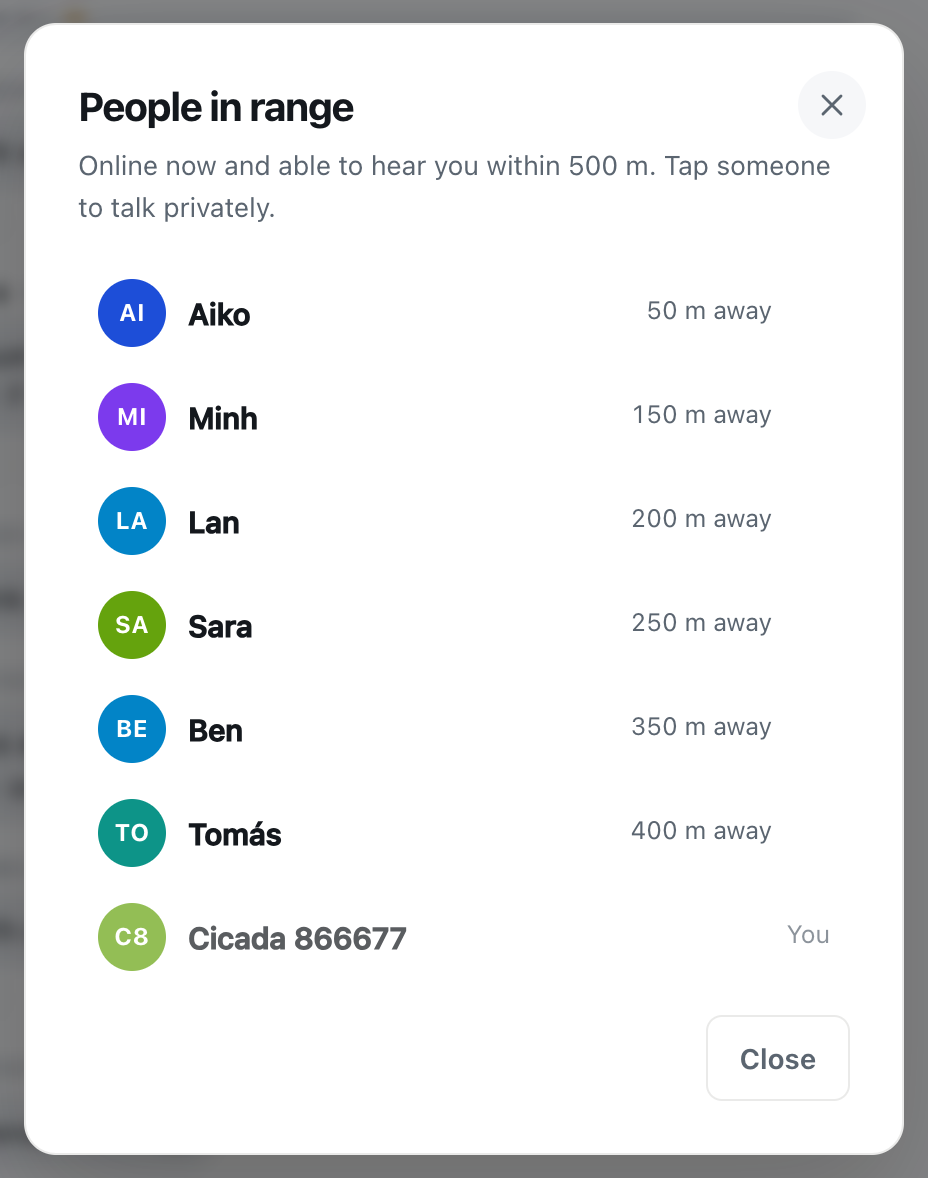Tap Sara's name in the list

click(219, 627)
